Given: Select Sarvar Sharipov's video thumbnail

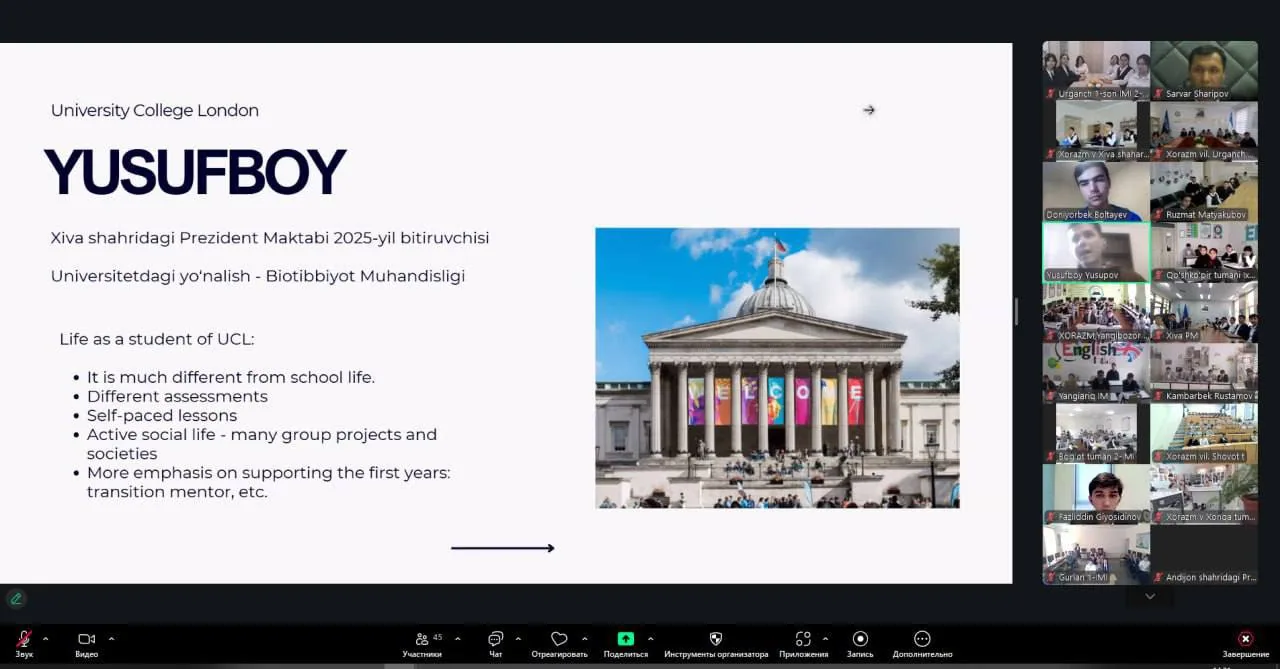Looking at the screenshot, I should point(1204,70).
